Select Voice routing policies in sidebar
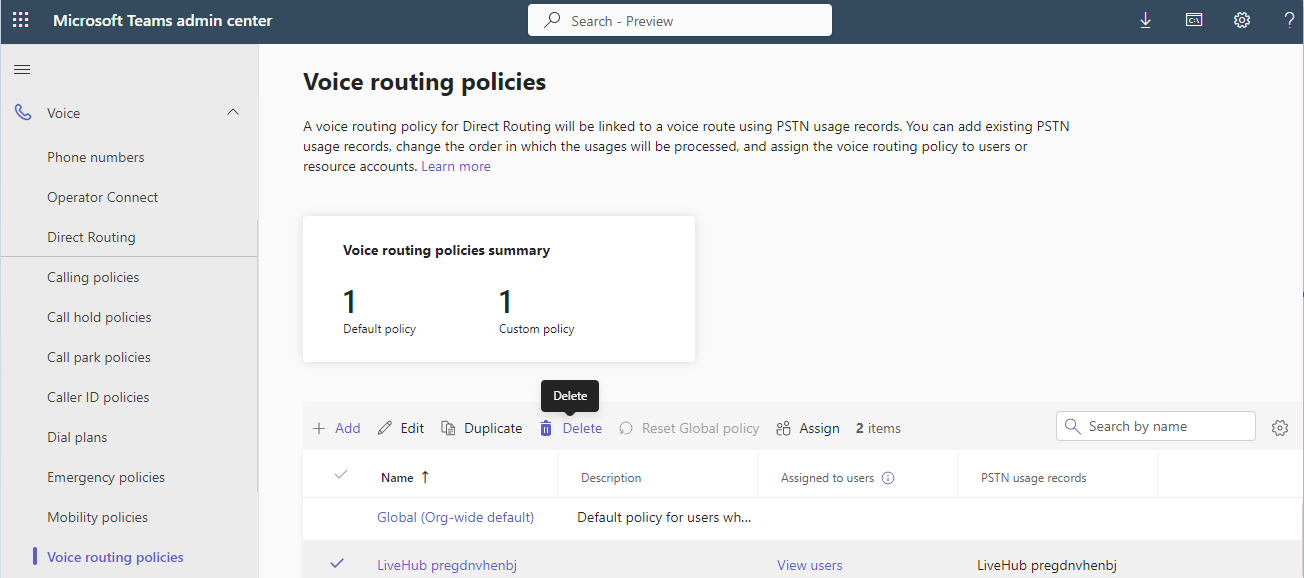The width and height of the screenshot is (1304, 578). pyautogui.click(x=116, y=557)
